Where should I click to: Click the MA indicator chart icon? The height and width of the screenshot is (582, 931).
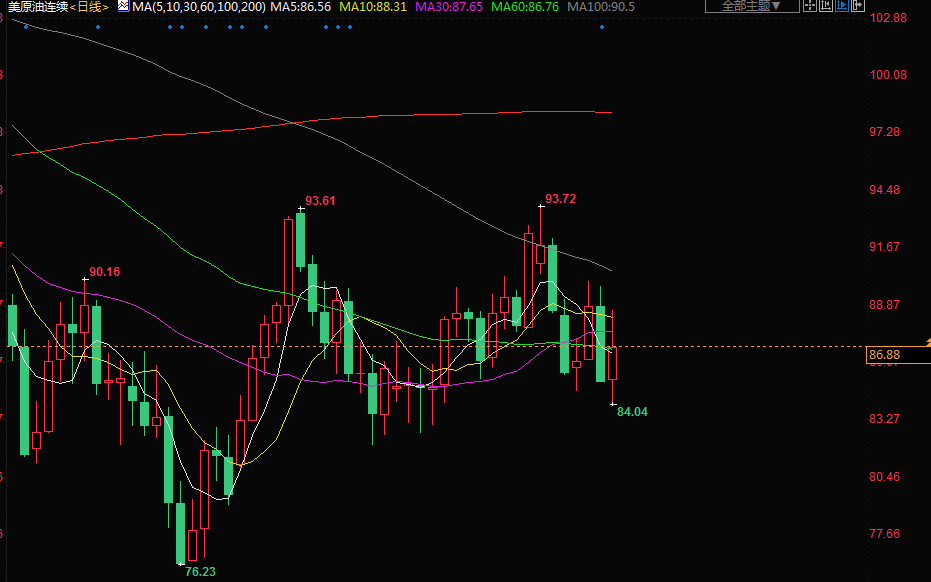[123, 6]
